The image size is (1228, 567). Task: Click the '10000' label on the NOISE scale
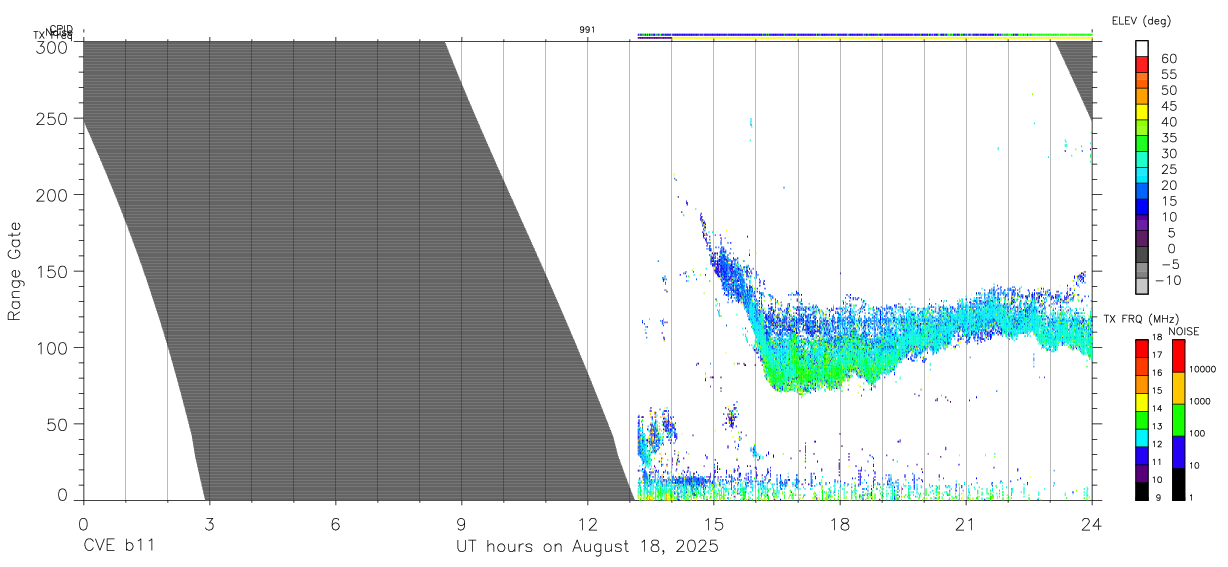(1201, 369)
